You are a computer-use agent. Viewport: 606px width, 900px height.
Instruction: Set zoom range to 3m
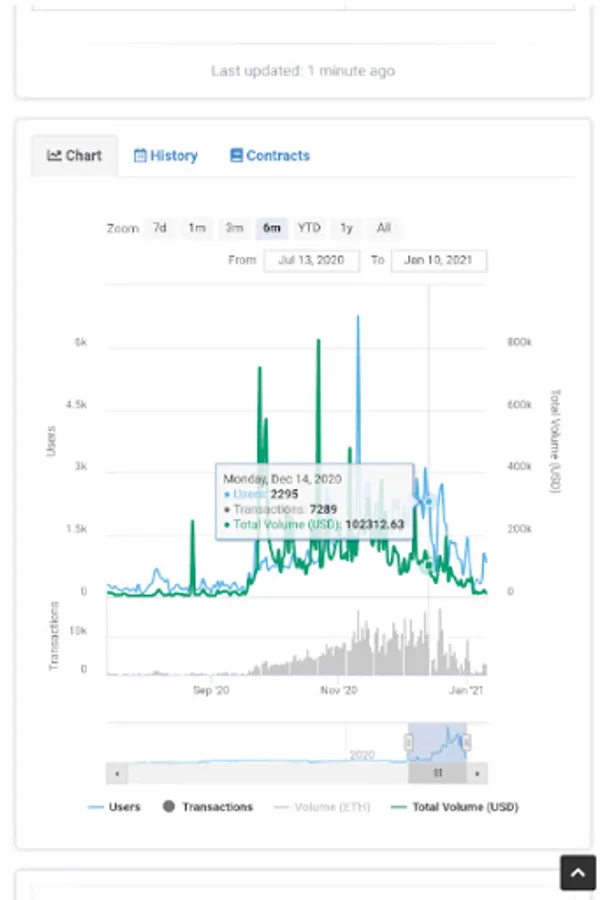(234, 228)
